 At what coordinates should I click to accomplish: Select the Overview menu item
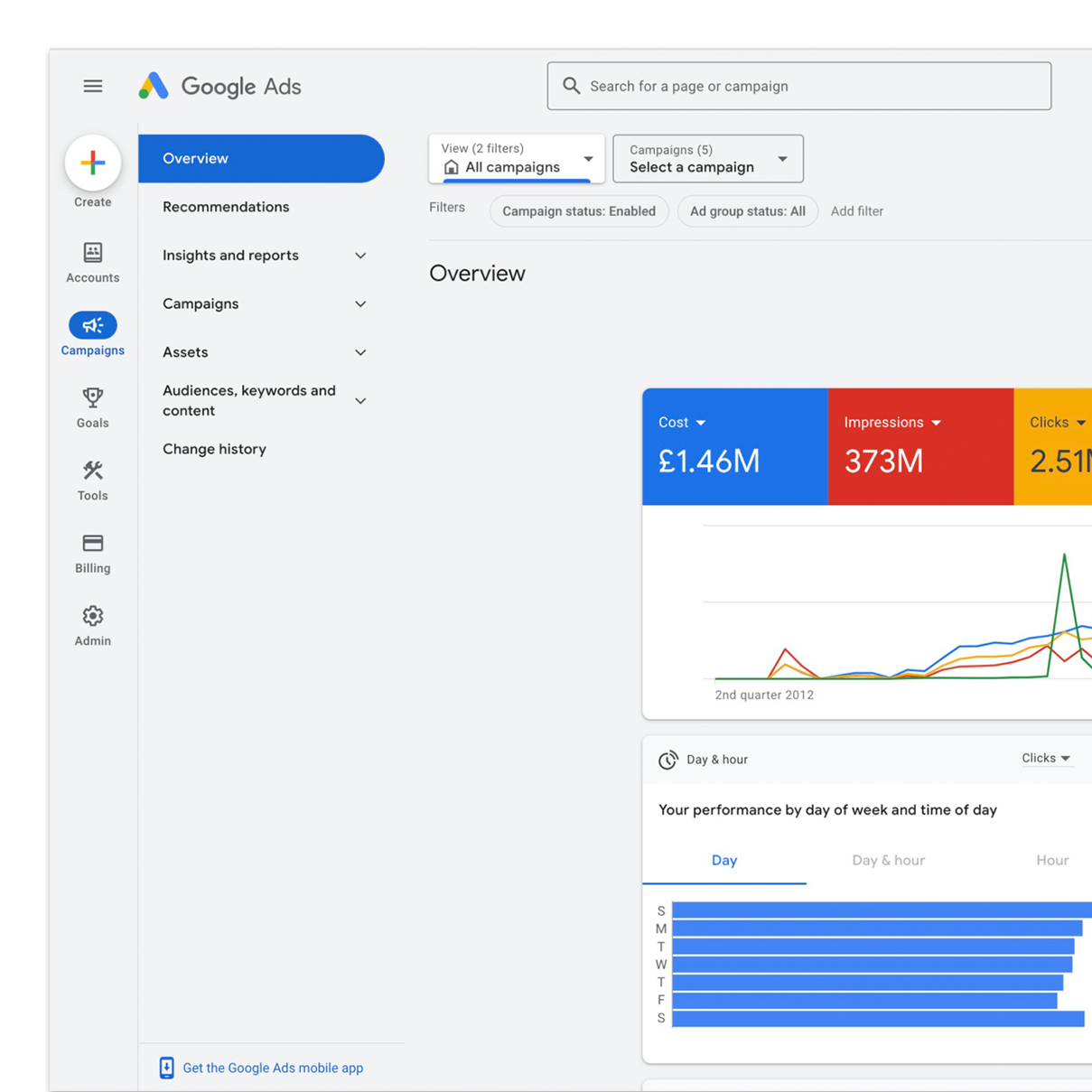tap(261, 159)
